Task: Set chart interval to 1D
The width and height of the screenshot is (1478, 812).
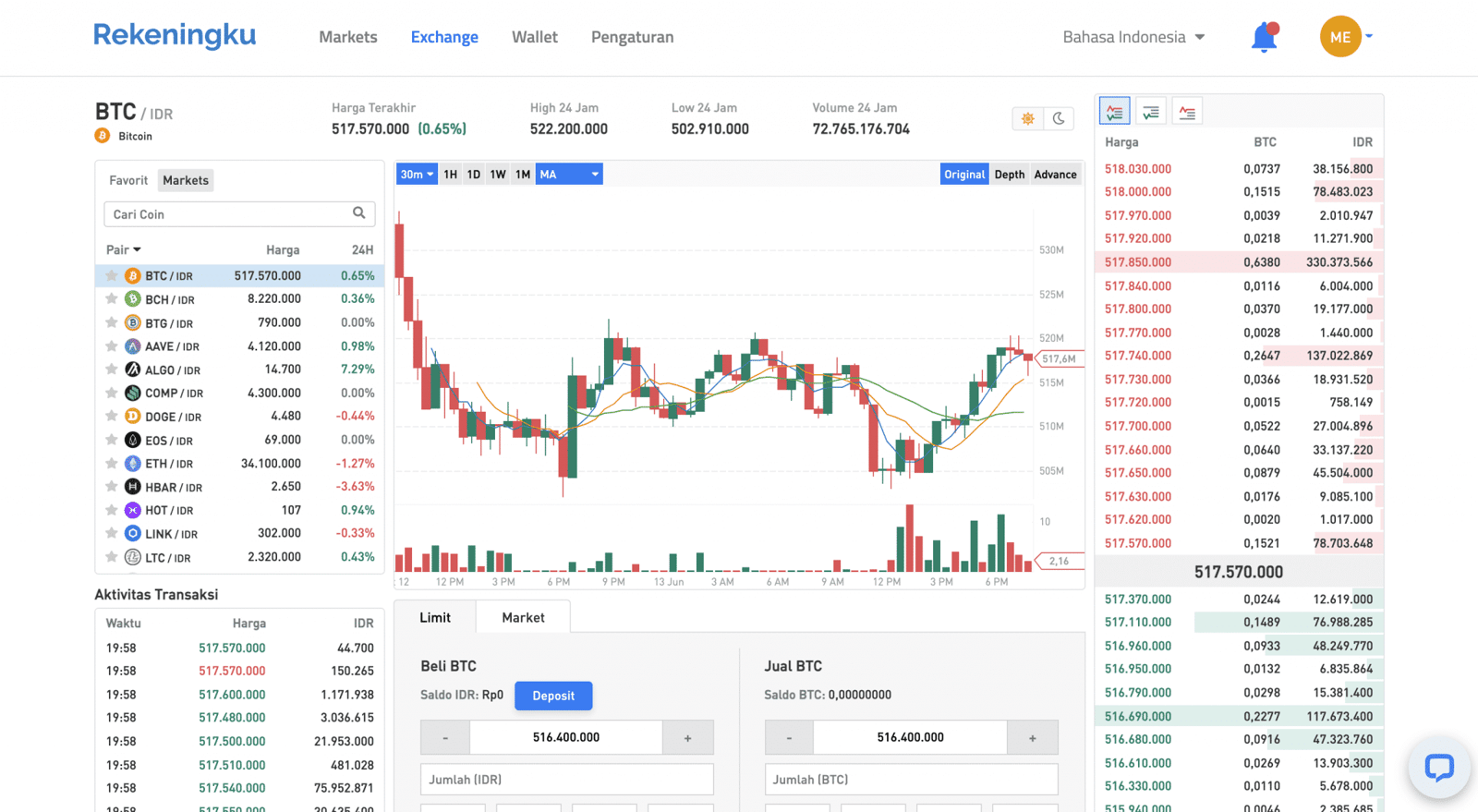Action: tap(473, 174)
